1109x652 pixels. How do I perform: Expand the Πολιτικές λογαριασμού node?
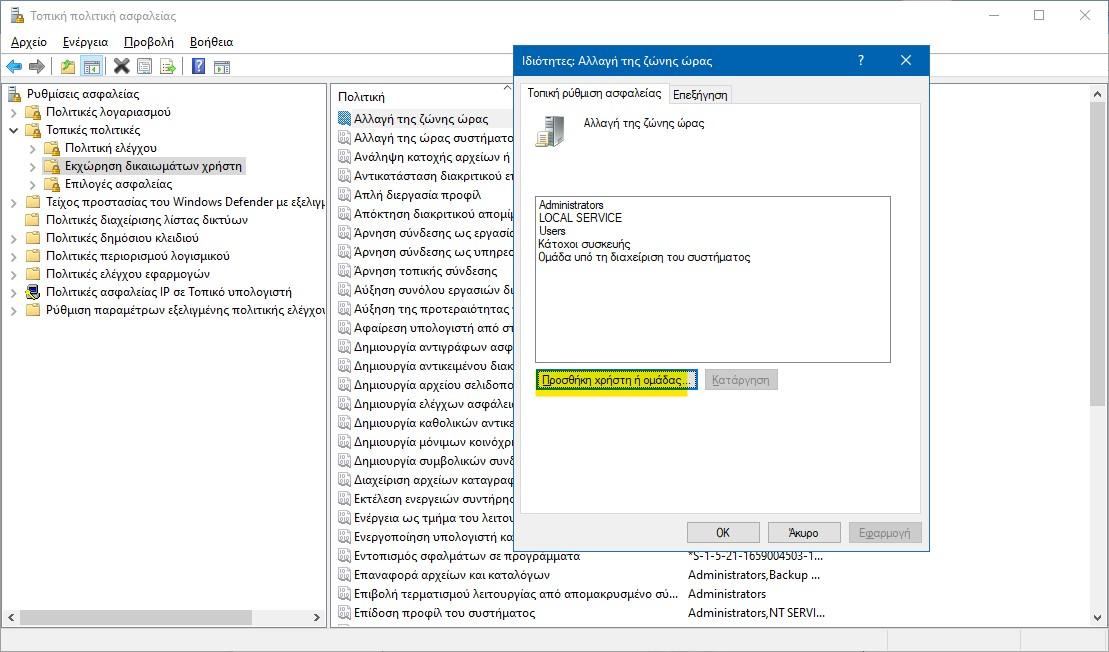pyautogui.click(x=13, y=112)
